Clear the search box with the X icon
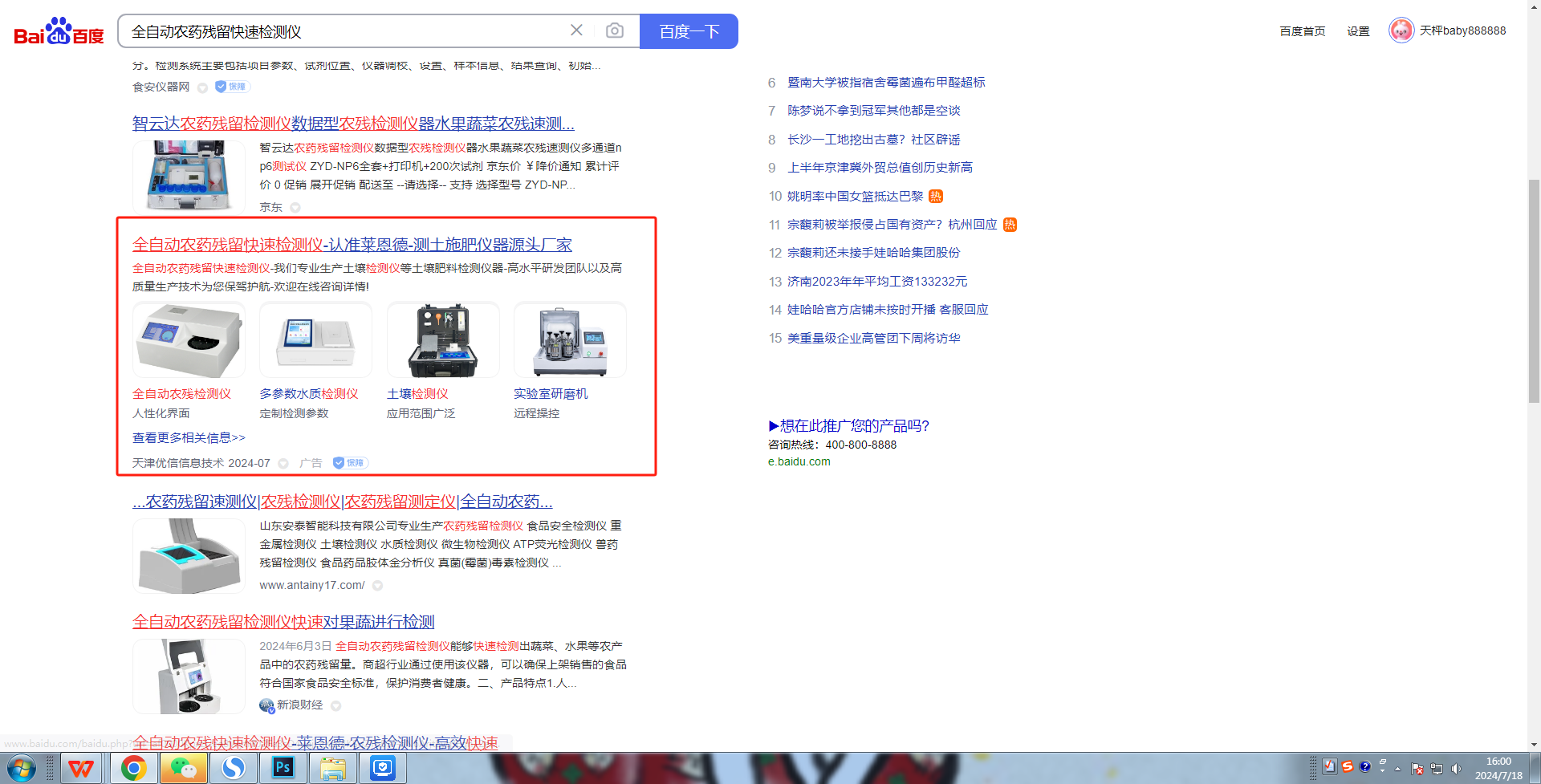This screenshot has width=1541, height=784. click(576, 30)
